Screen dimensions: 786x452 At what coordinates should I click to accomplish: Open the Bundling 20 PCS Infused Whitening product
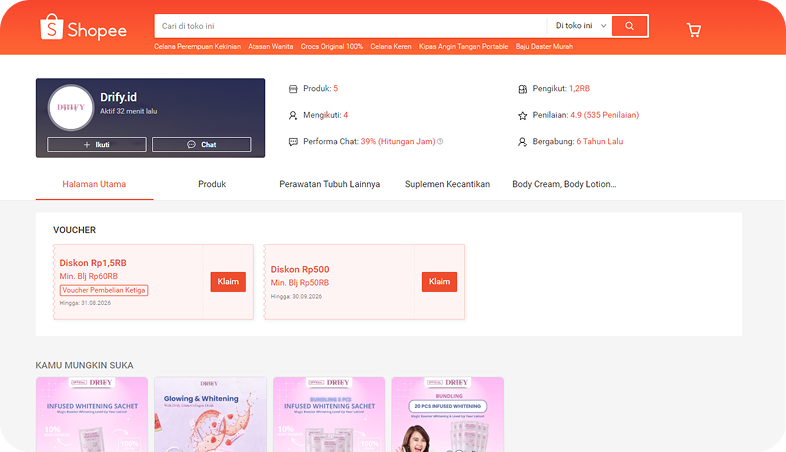click(448, 414)
